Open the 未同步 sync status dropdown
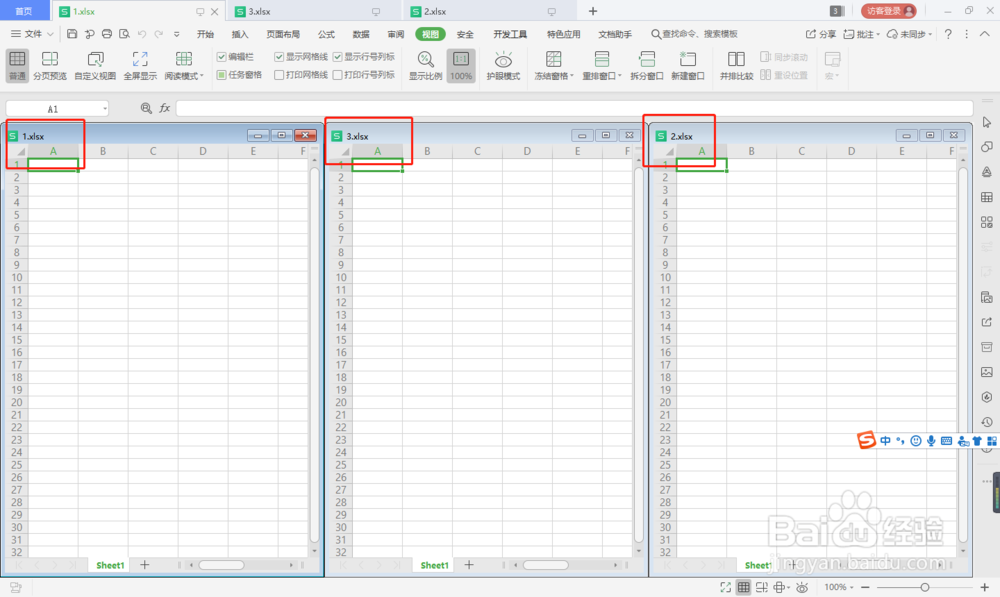Screen dimensions: 1000x597 909,34
